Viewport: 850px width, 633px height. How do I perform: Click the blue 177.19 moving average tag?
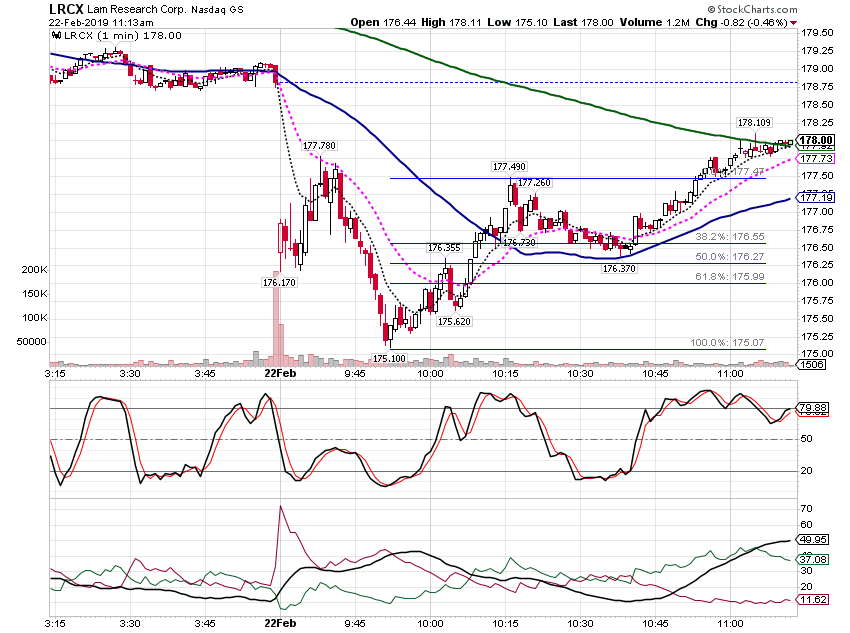816,197
